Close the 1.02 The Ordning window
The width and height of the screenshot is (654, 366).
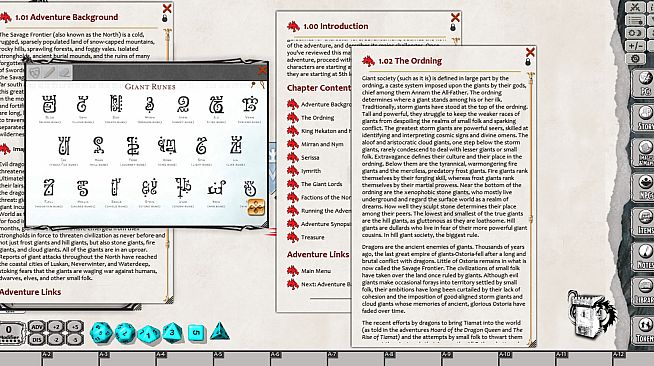(x=530, y=52)
